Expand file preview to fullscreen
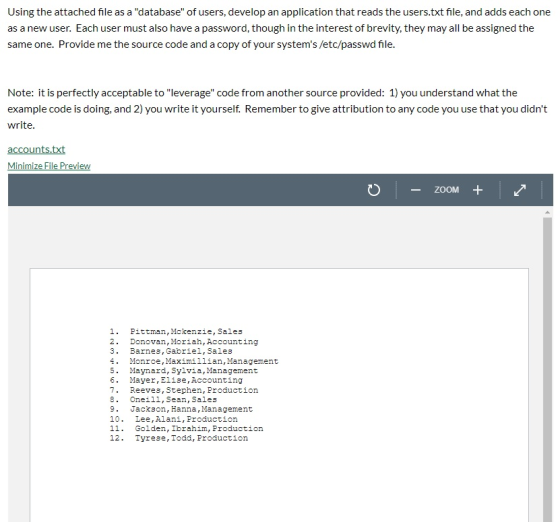Screen dimensions: 560x522 520,190
